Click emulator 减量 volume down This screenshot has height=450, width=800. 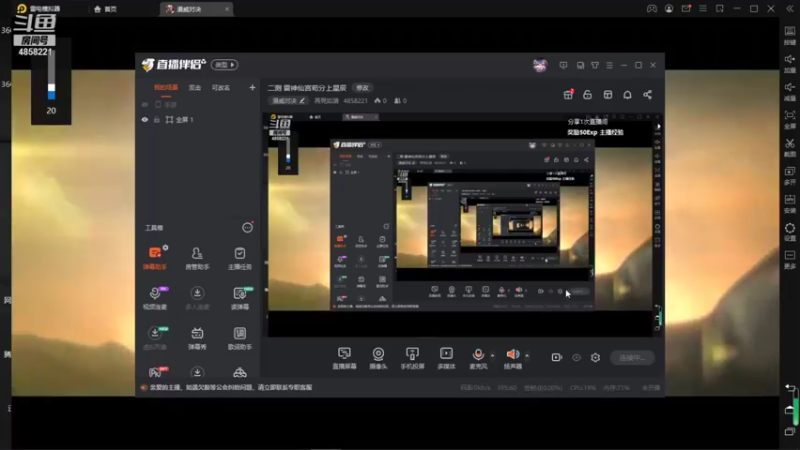[789, 91]
